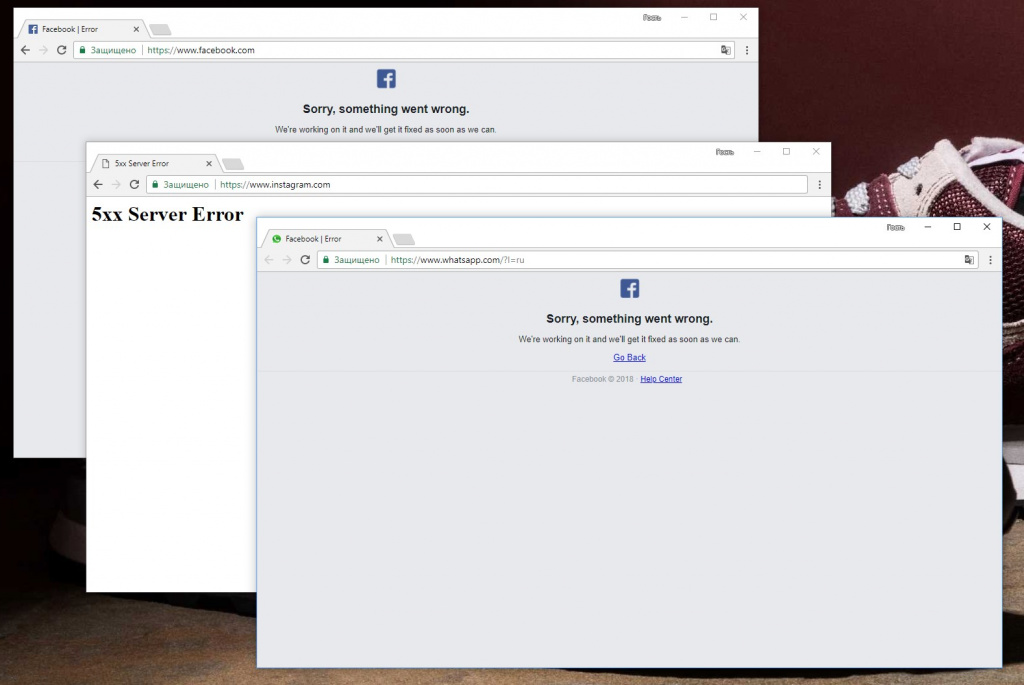Click 'Sorry, something went wrong.' in Facebook window
The width and height of the screenshot is (1024, 685).
pos(386,109)
